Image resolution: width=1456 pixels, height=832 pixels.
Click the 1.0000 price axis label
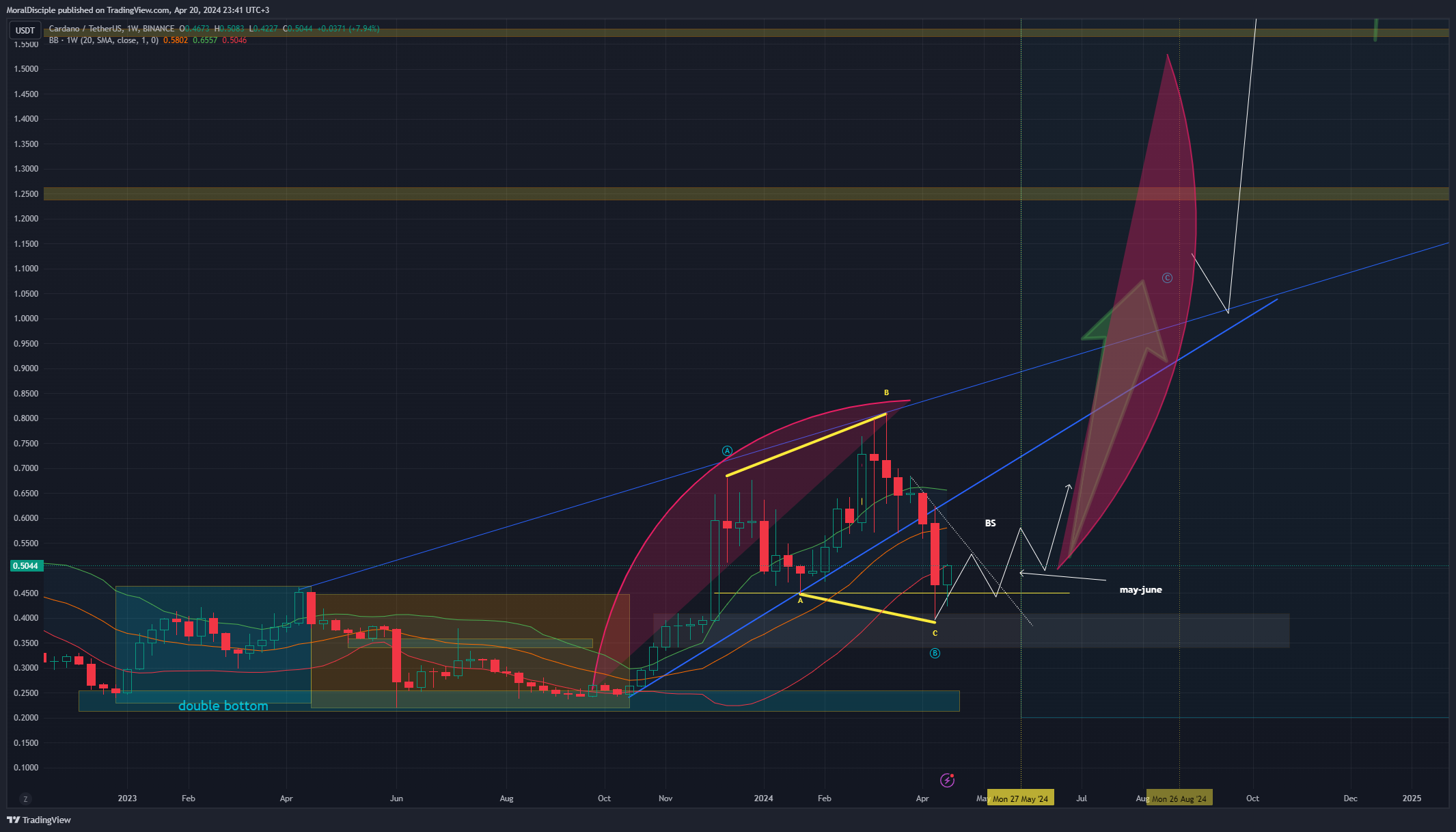[x=26, y=319]
